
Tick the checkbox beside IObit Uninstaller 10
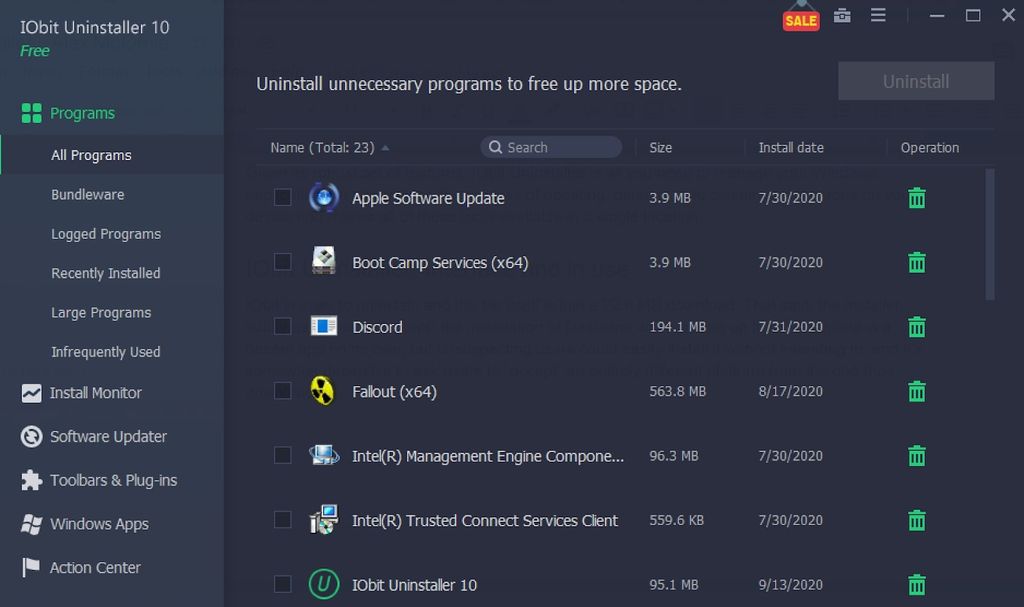(281, 584)
